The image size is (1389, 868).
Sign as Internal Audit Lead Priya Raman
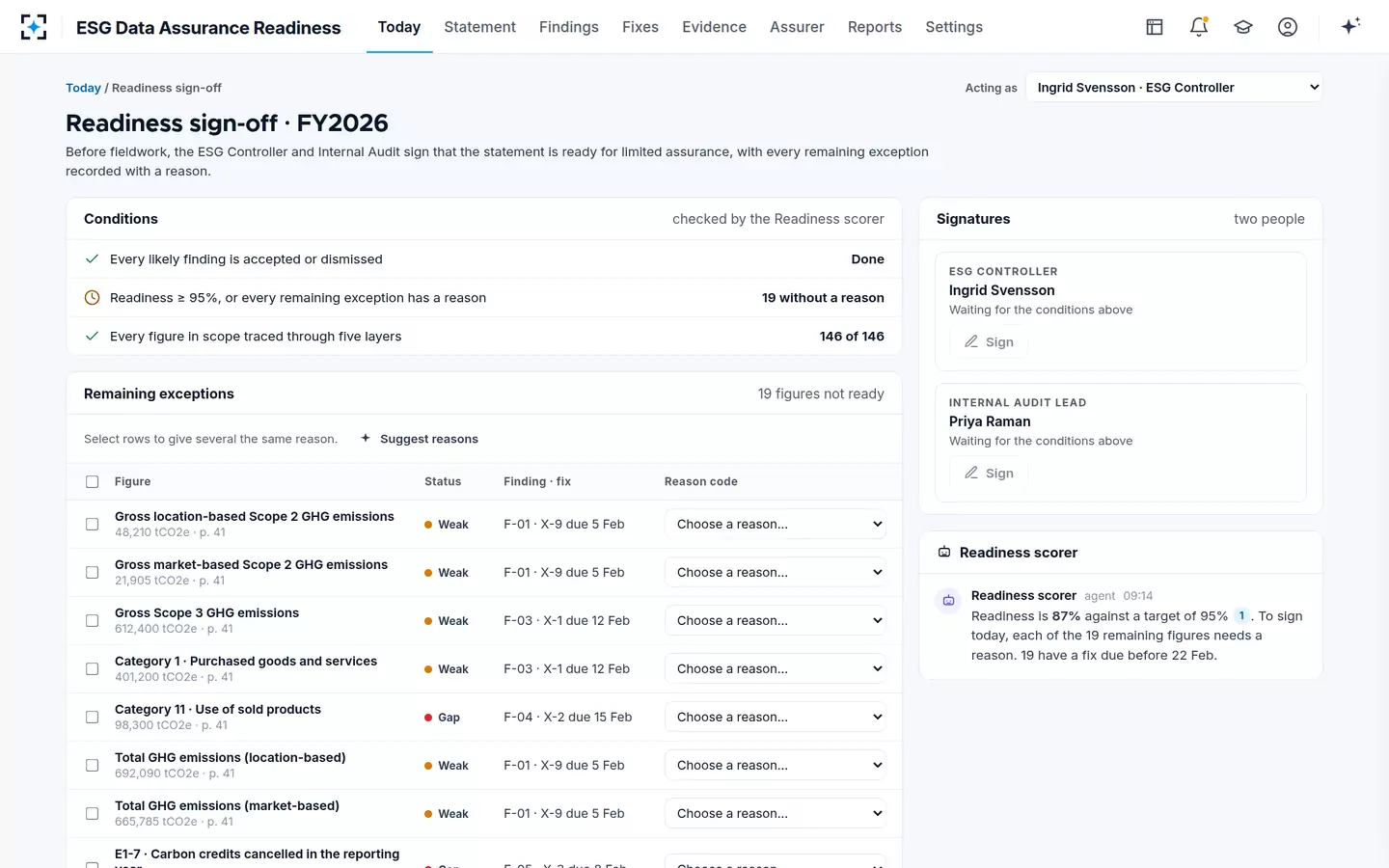[x=989, y=474]
